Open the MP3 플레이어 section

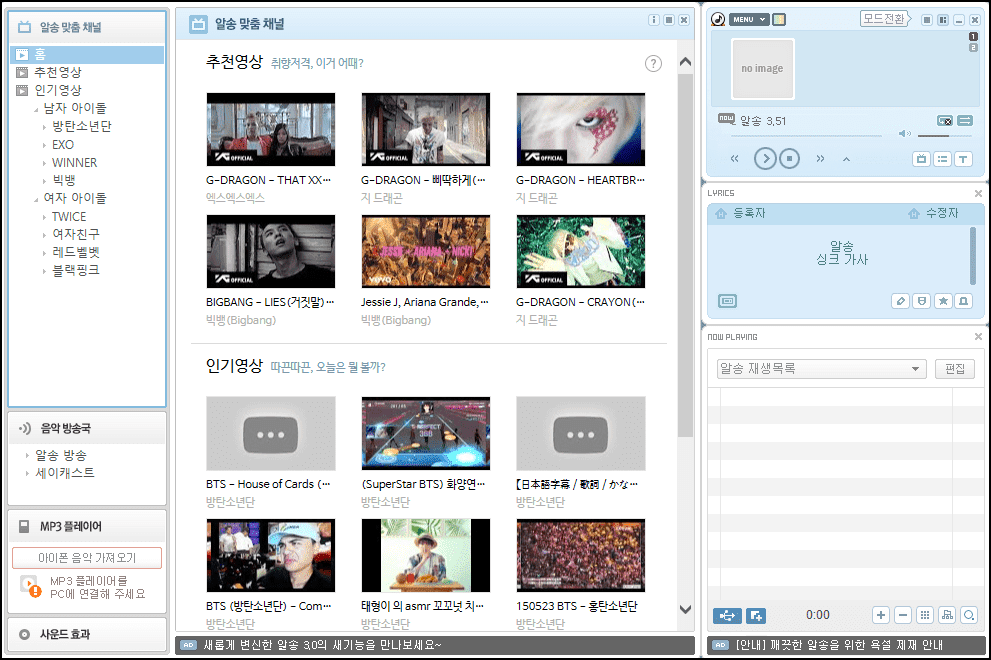(87, 527)
